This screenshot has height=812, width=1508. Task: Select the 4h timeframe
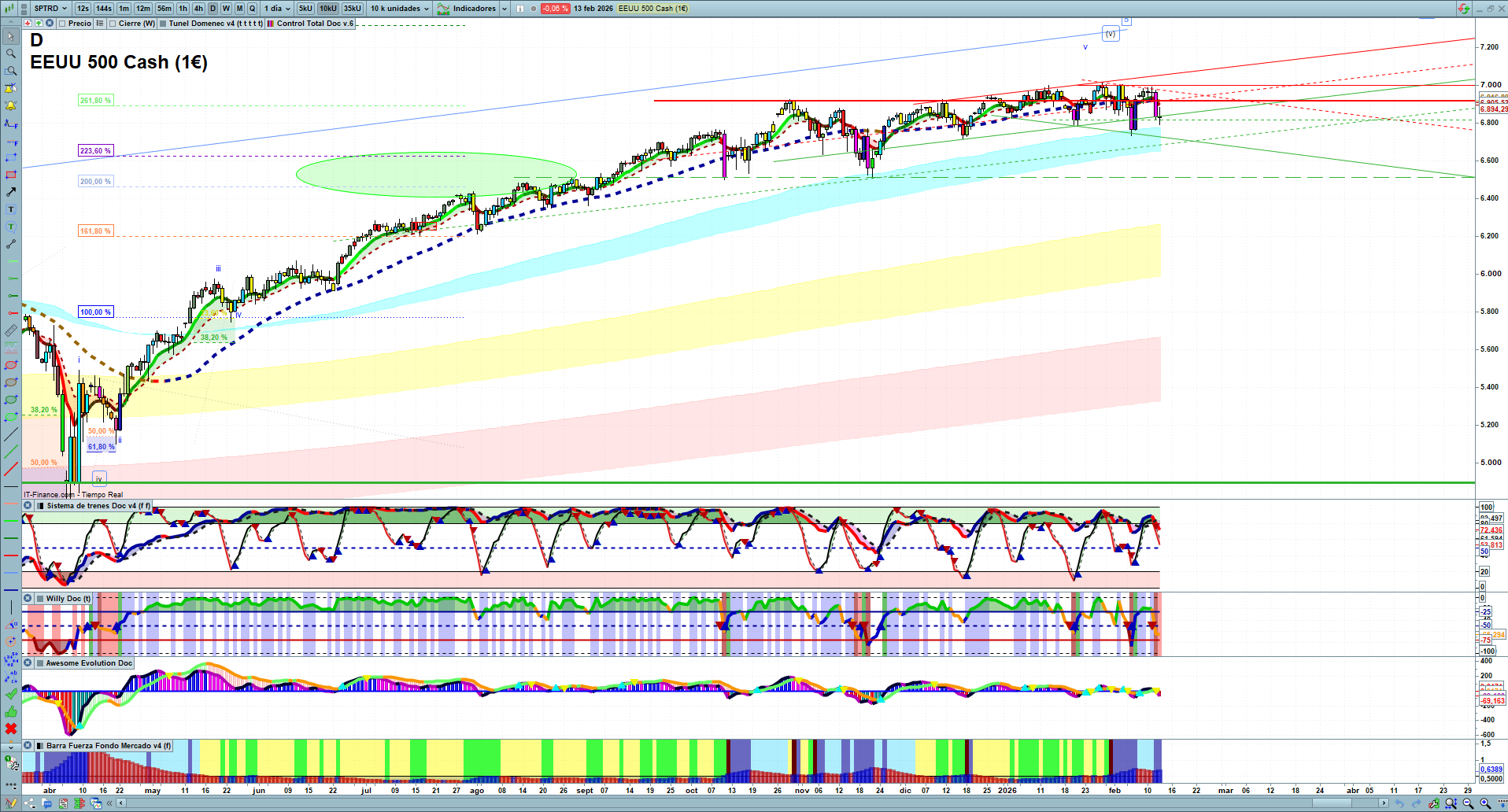[x=198, y=9]
